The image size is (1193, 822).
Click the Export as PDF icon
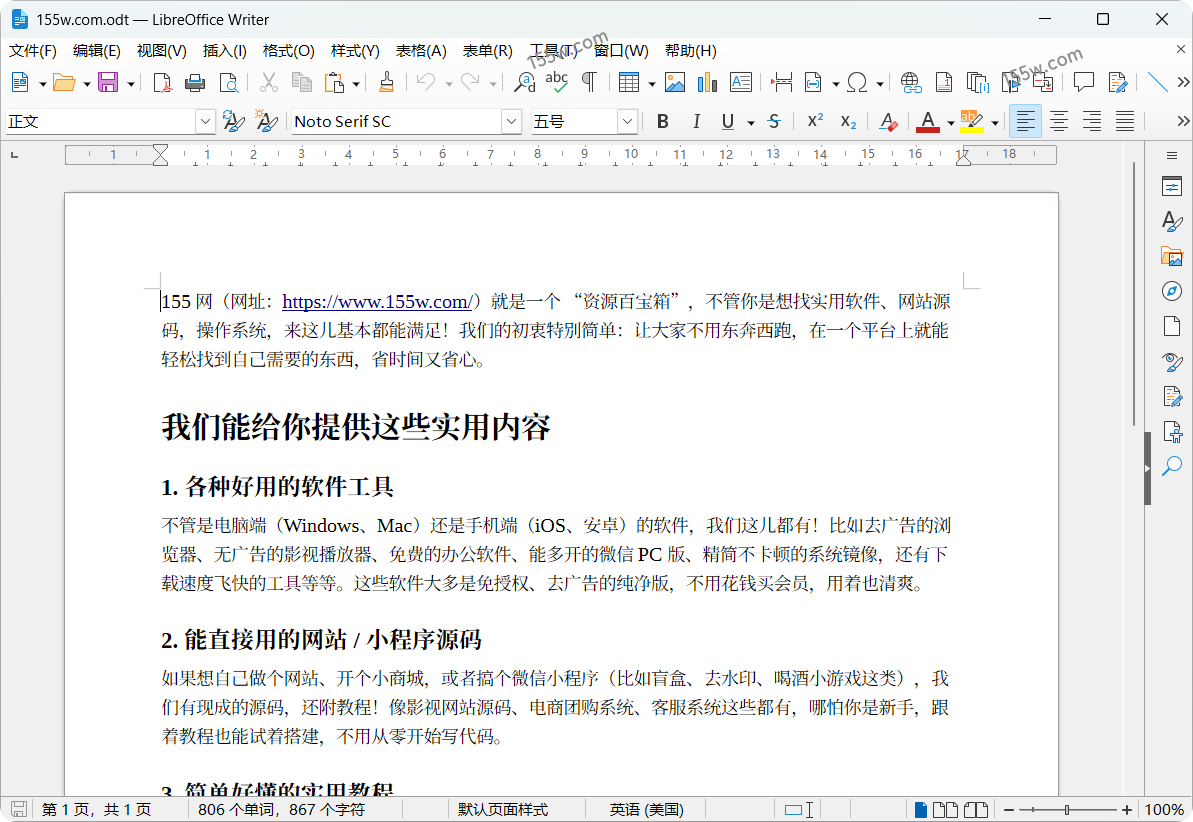click(162, 83)
